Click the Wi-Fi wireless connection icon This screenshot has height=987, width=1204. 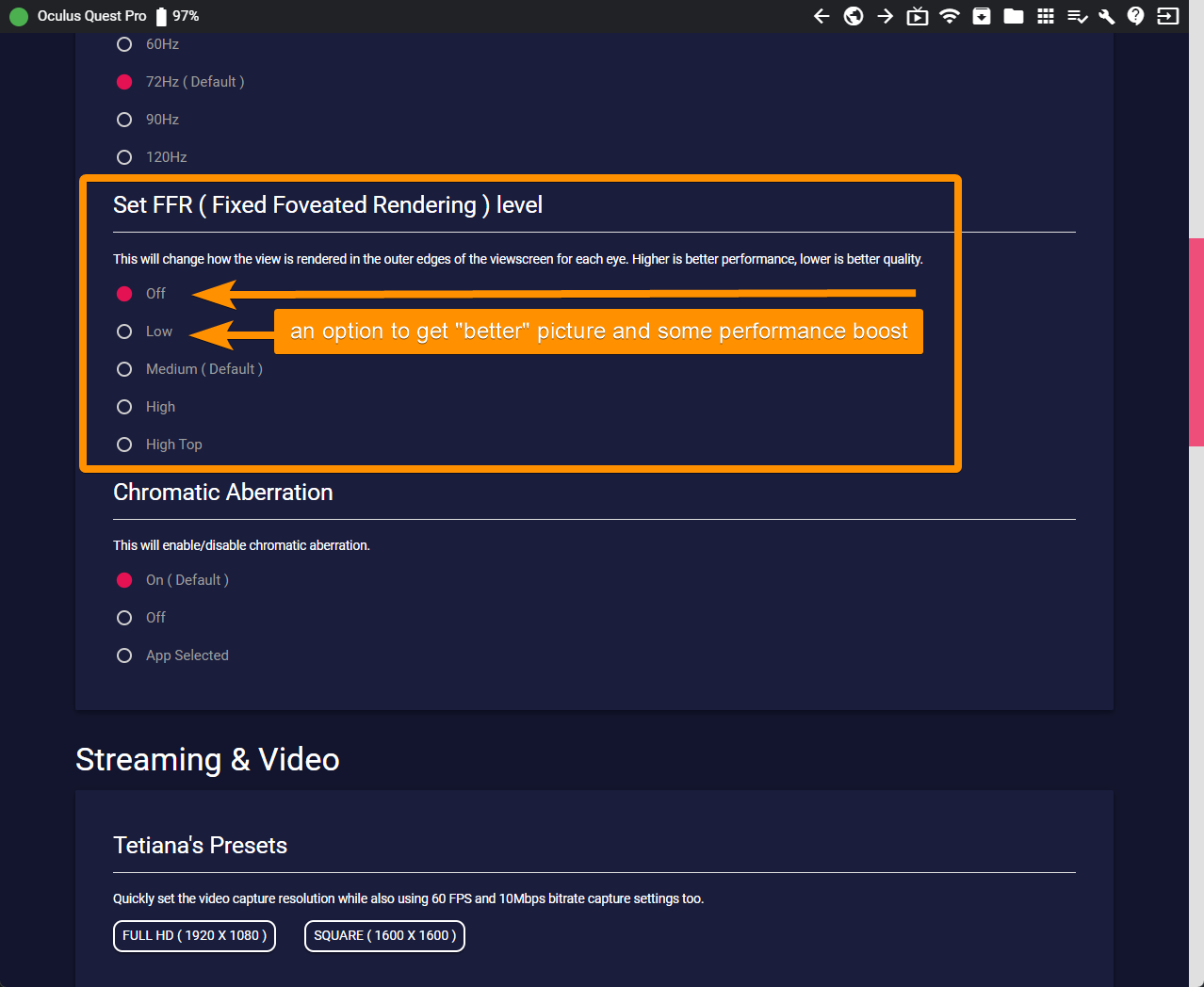tap(949, 16)
